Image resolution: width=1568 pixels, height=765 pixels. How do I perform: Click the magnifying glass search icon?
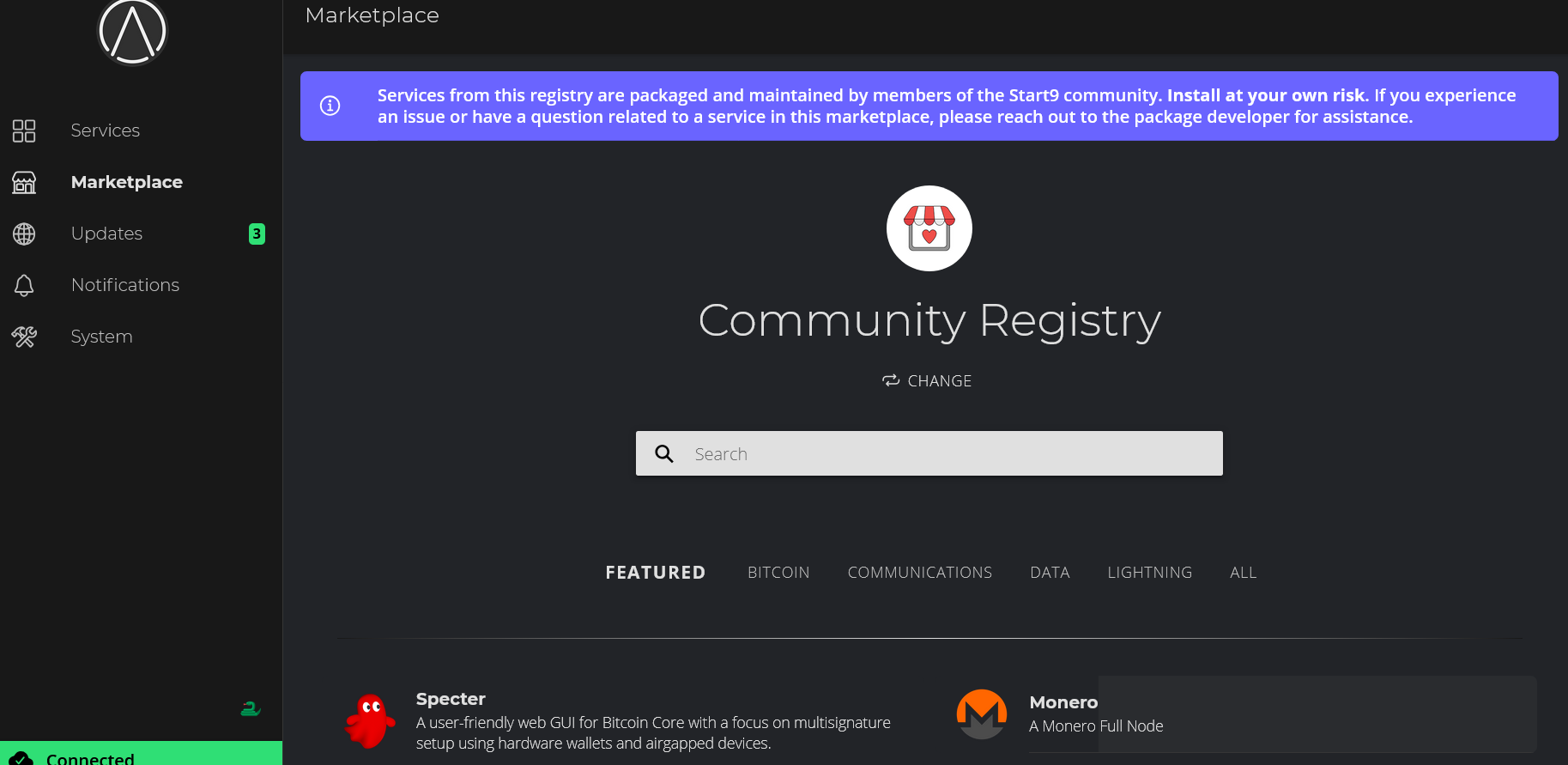pos(664,453)
